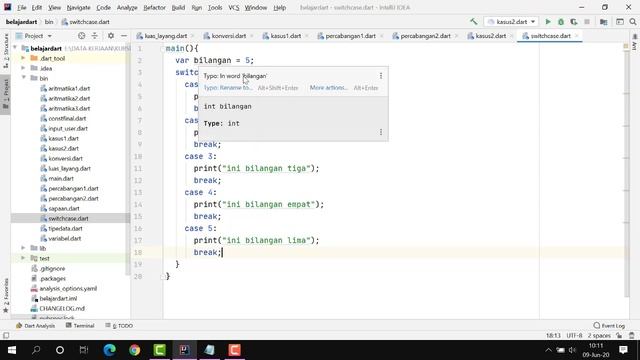Image resolution: width=640 pixels, height=360 pixels.
Task: Open the VCS menu
Action: (x=233, y=7)
